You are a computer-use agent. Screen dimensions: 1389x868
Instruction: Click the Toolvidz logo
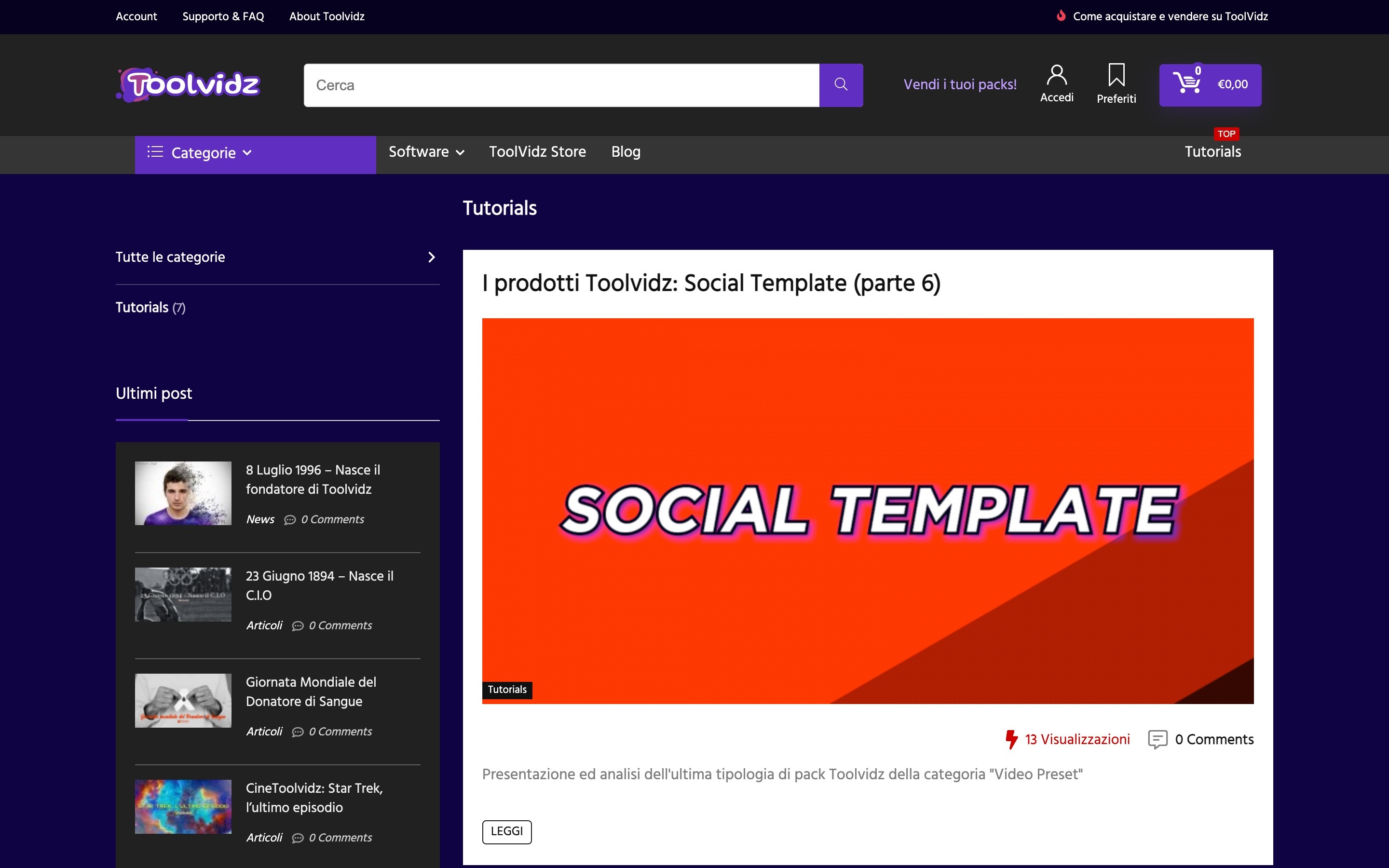click(x=188, y=85)
